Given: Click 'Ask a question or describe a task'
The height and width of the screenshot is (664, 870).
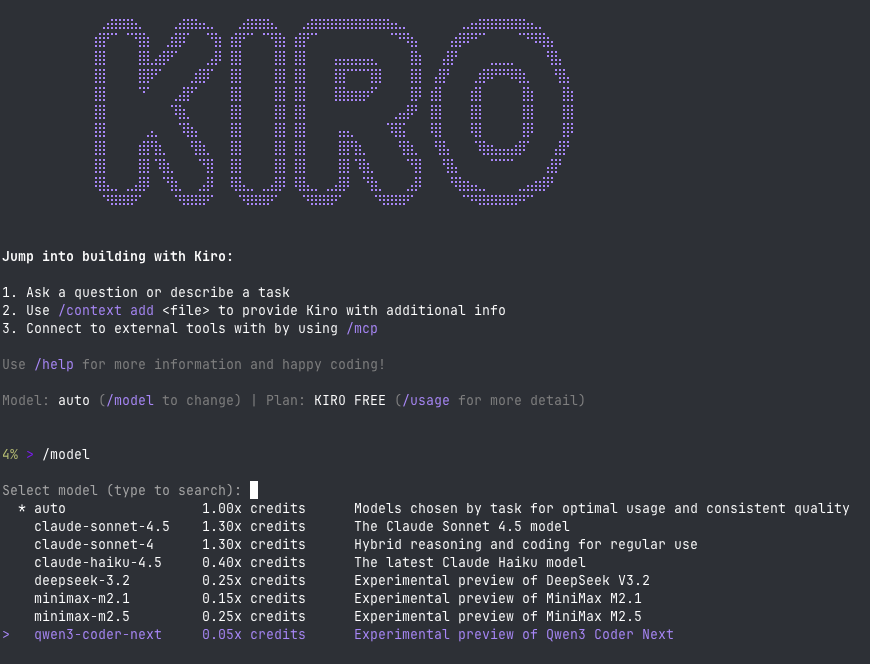Looking at the screenshot, I should pyautogui.click(x=158, y=292).
